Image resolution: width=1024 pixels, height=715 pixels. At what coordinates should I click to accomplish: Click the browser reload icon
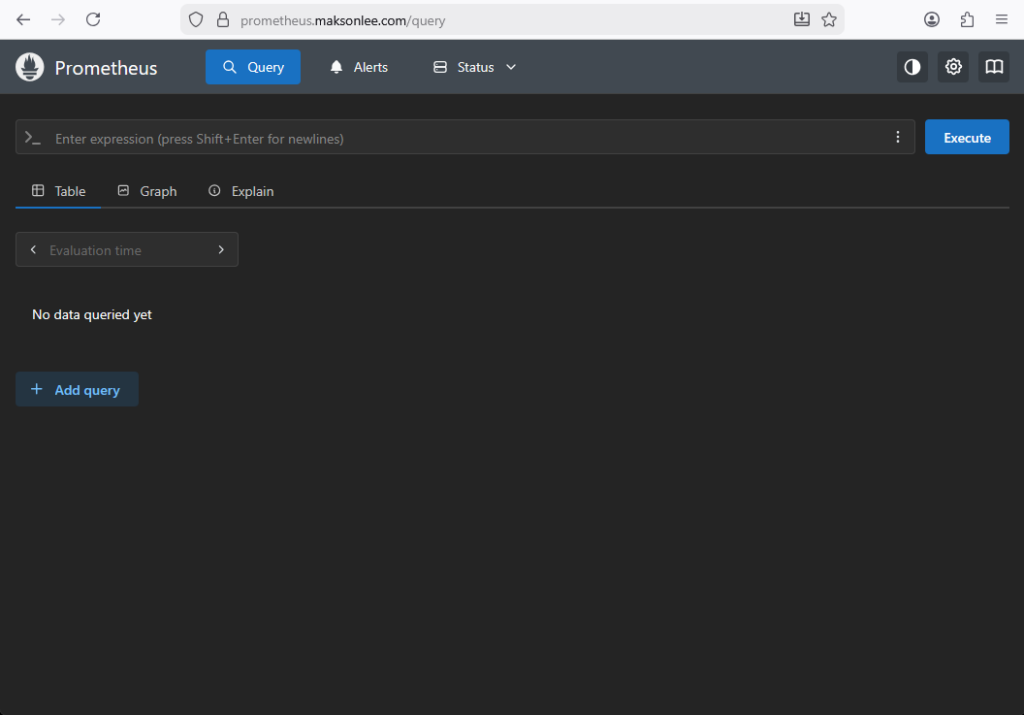point(93,19)
